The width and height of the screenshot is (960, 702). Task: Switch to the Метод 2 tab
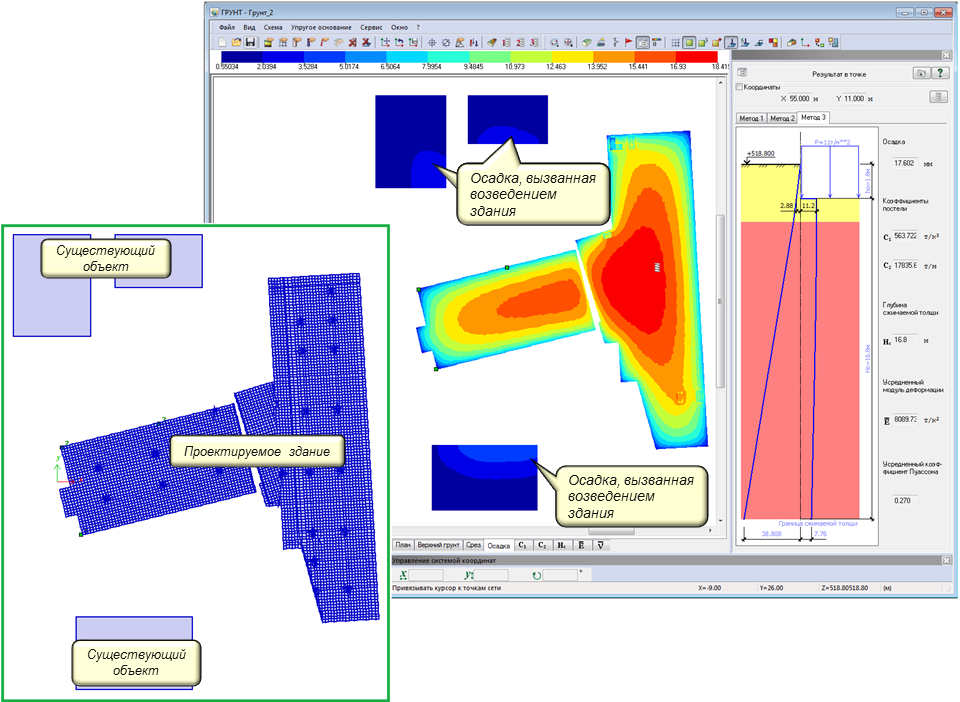[x=782, y=118]
